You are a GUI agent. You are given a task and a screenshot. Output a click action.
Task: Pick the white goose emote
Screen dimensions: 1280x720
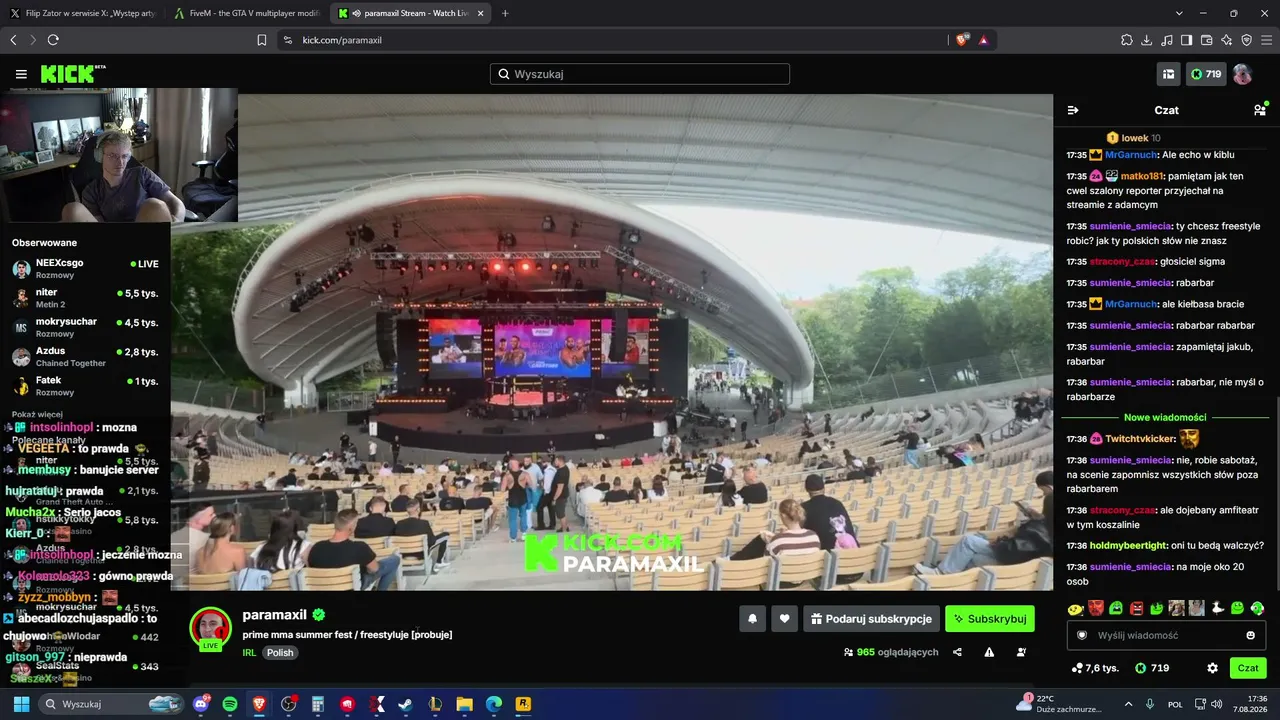pos(1217,608)
